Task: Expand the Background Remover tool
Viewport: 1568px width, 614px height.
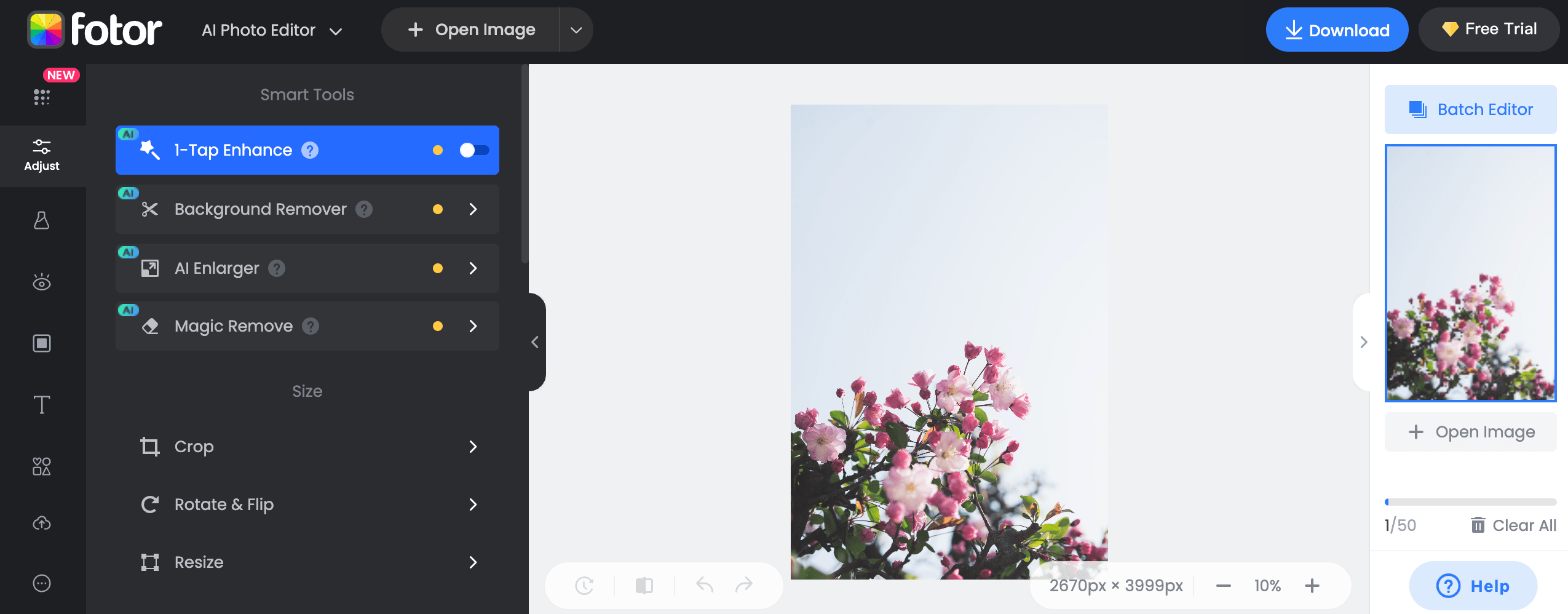Action: coord(473,209)
